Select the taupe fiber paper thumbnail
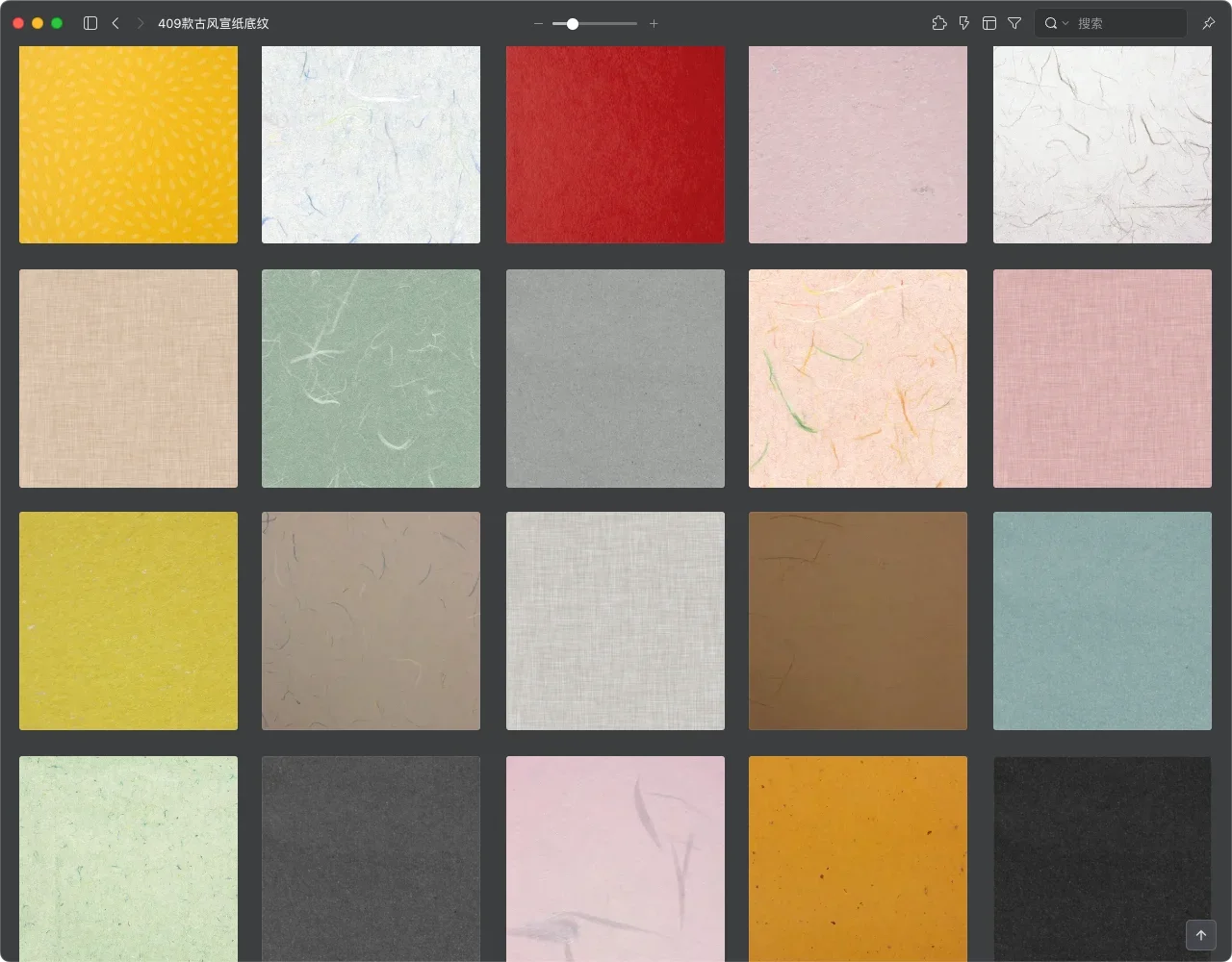Screen dimensions: 1232x962 [x=371, y=620]
